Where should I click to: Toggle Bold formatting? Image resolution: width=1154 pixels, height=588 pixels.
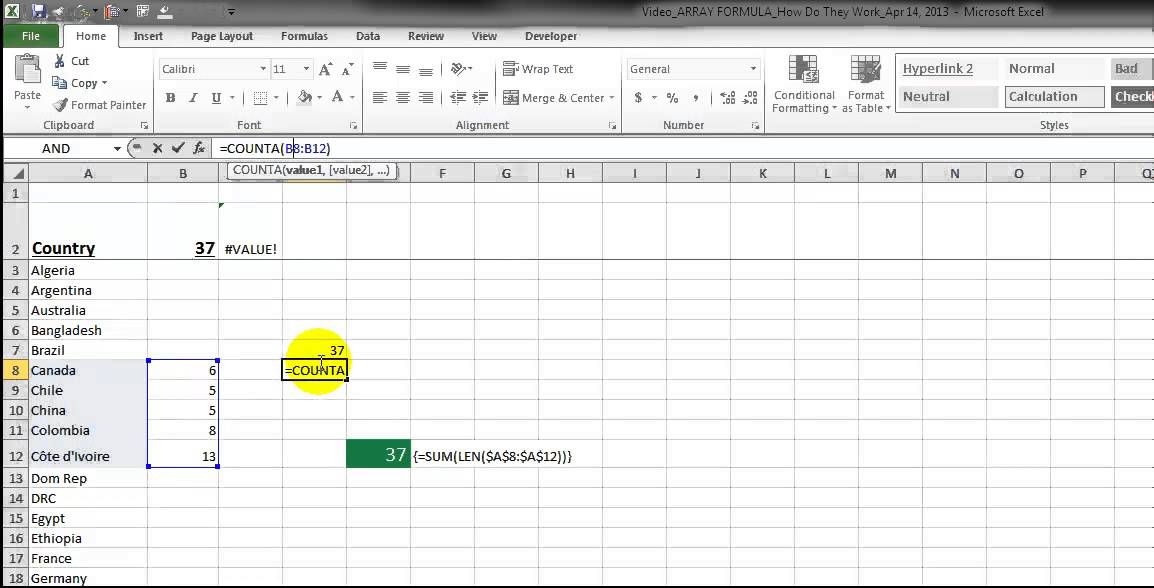point(170,98)
